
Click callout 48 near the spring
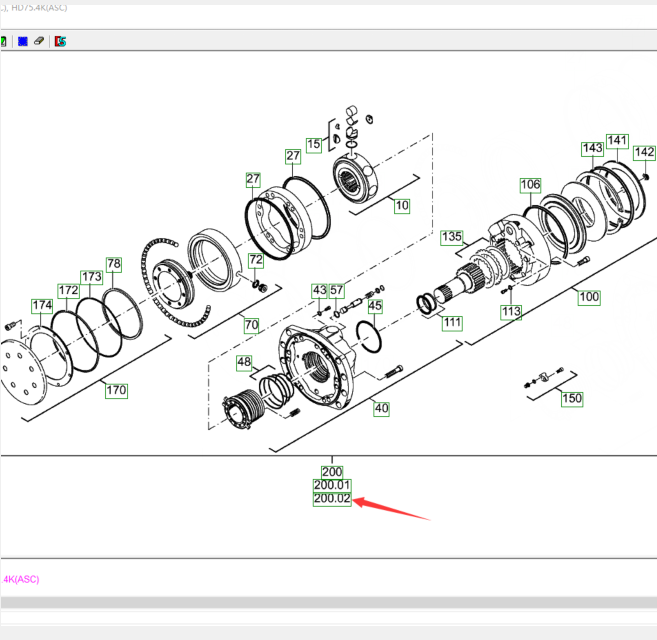(244, 361)
